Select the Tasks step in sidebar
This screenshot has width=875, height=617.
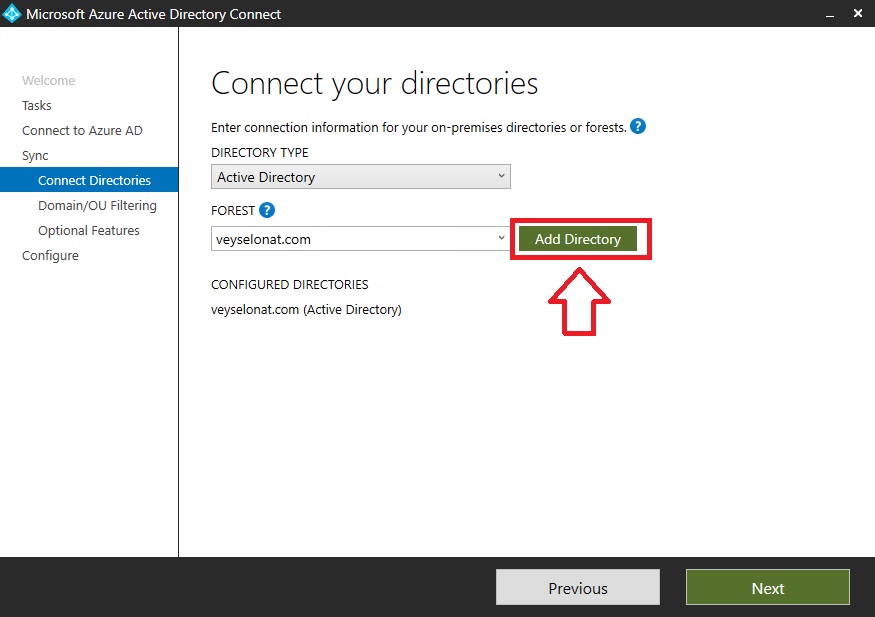(37, 105)
